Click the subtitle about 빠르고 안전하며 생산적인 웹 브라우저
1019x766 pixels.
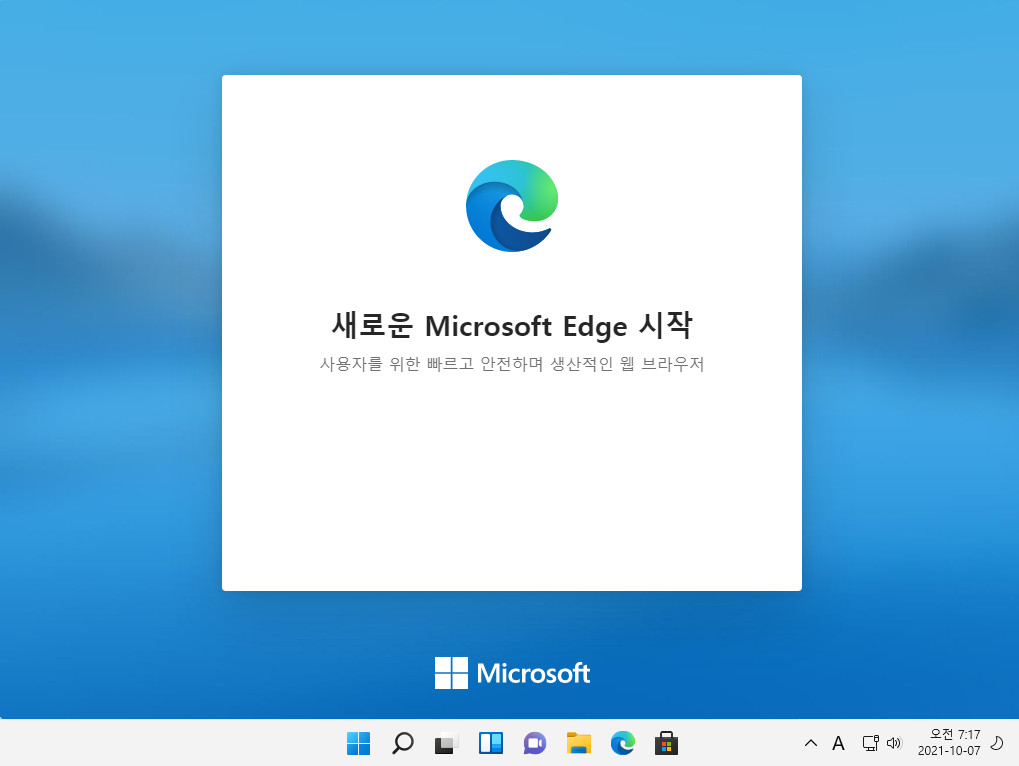click(x=512, y=364)
